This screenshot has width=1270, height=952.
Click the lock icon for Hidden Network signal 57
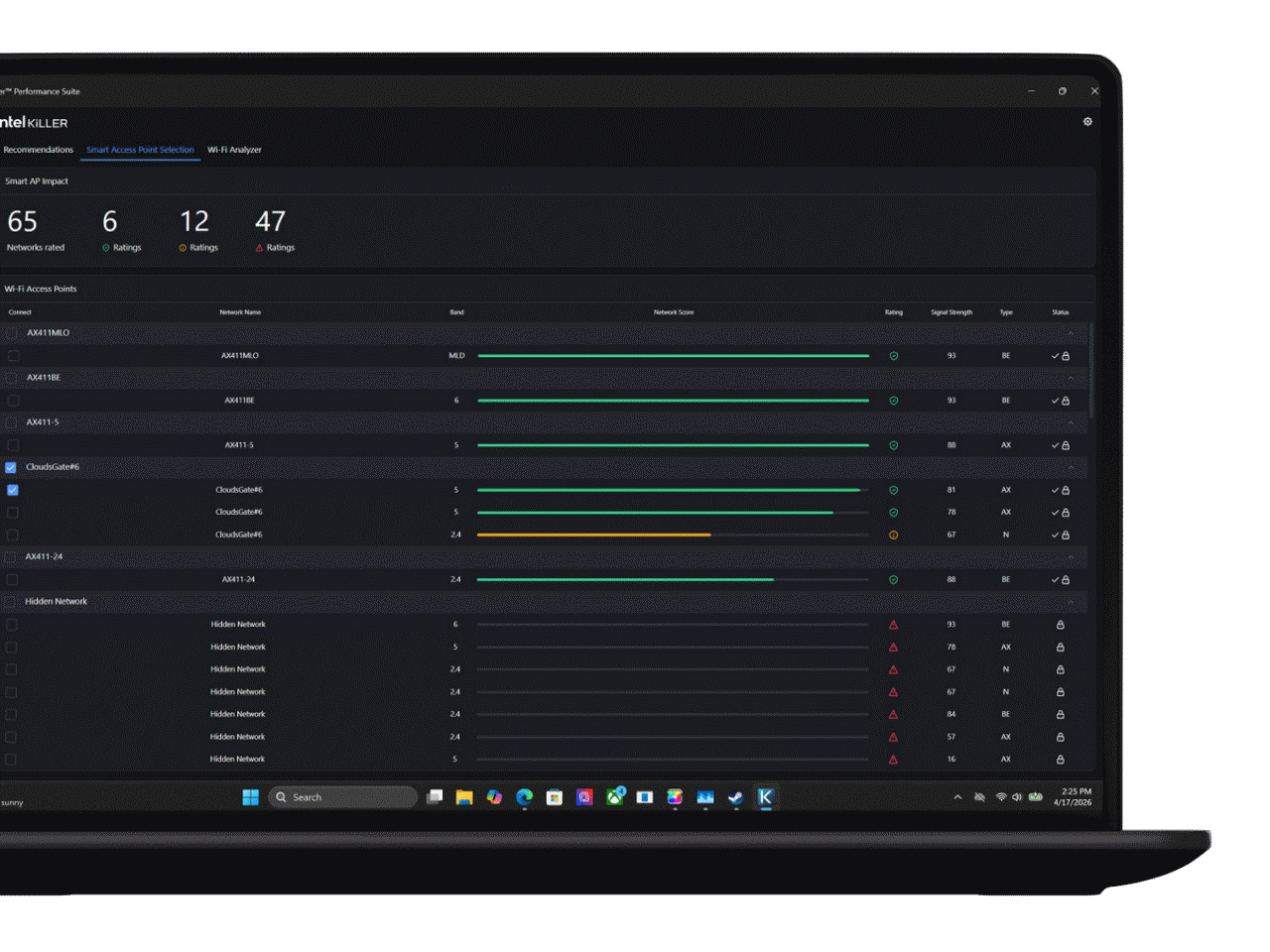[x=1060, y=737]
